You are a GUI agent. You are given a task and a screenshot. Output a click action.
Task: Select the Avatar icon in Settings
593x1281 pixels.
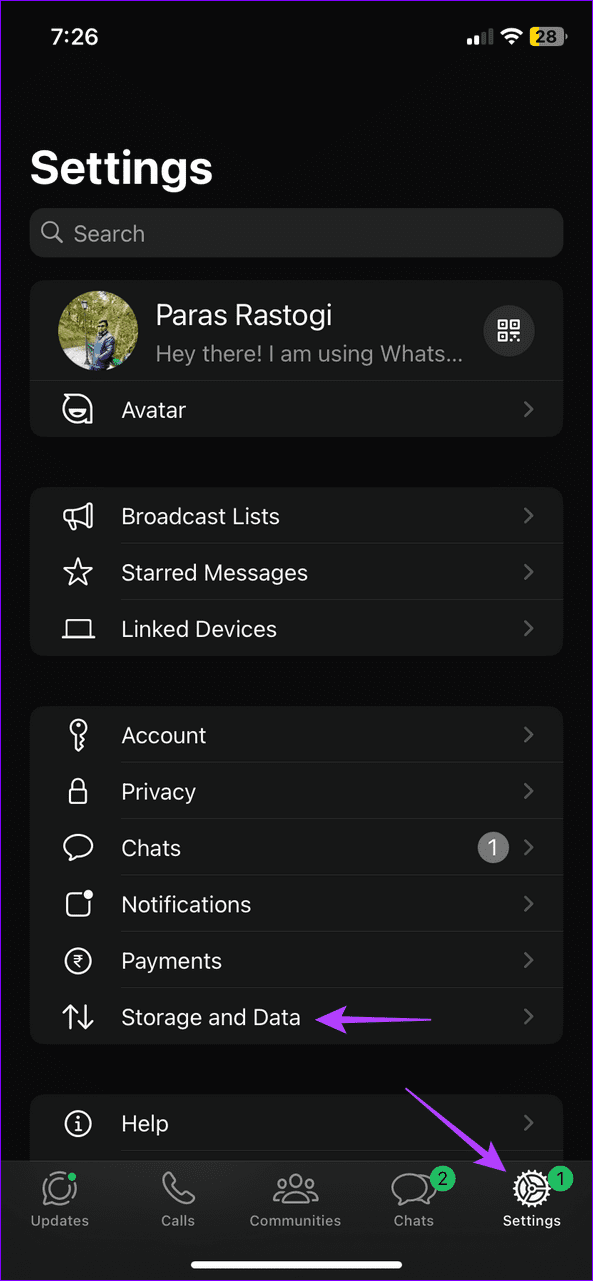78,409
